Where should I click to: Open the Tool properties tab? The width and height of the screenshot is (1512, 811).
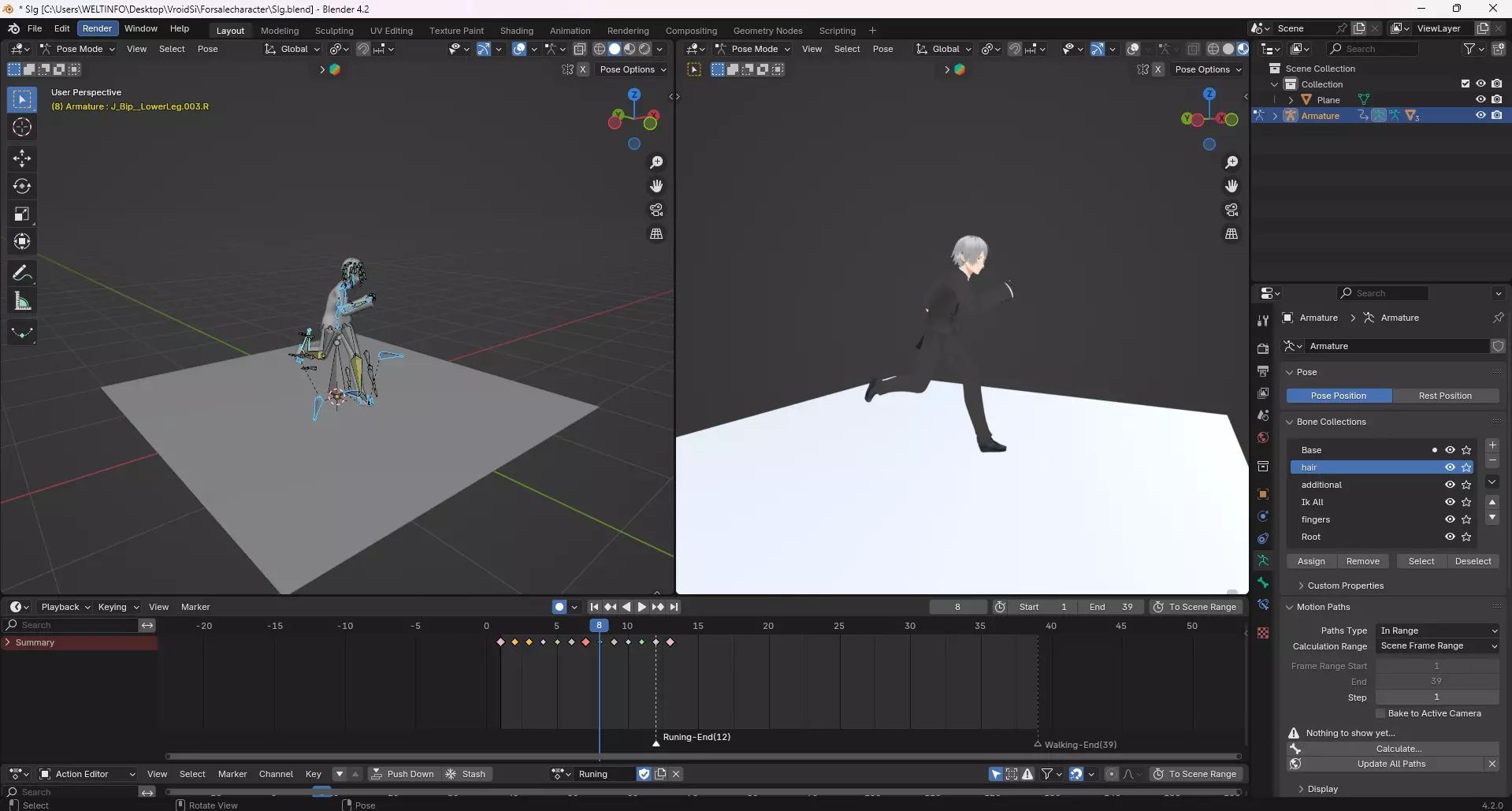click(x=1263, y=320)
